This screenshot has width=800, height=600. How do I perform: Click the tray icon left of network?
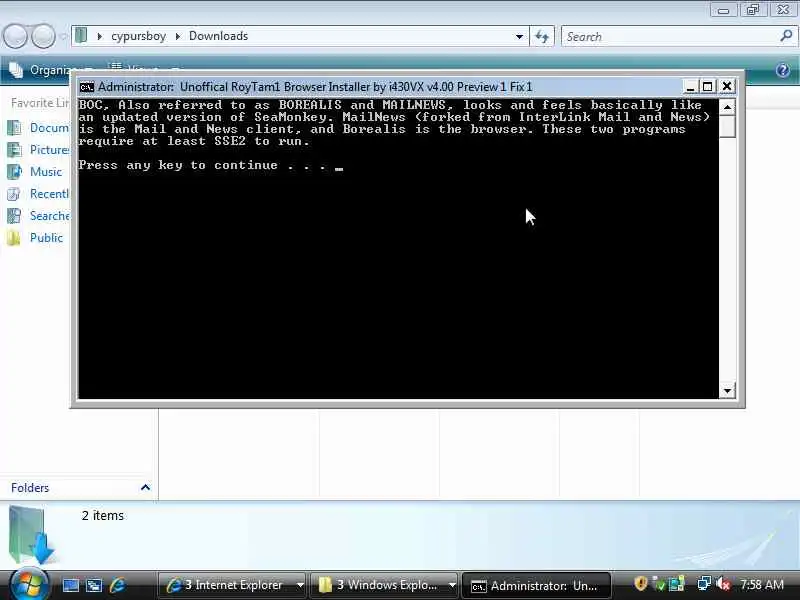tap(677, 584)
